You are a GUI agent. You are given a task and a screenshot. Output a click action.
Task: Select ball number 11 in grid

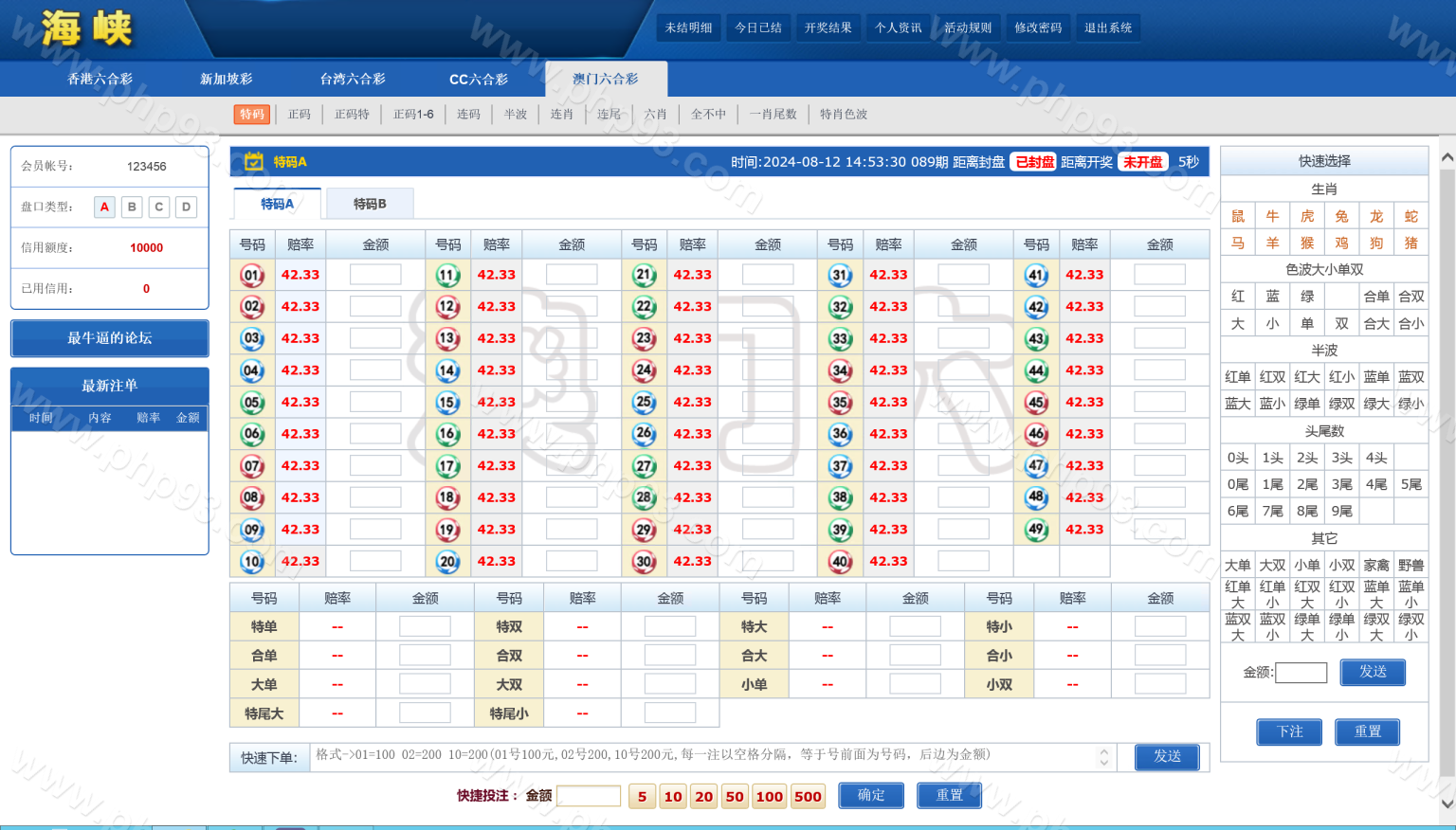pos(448,276)
